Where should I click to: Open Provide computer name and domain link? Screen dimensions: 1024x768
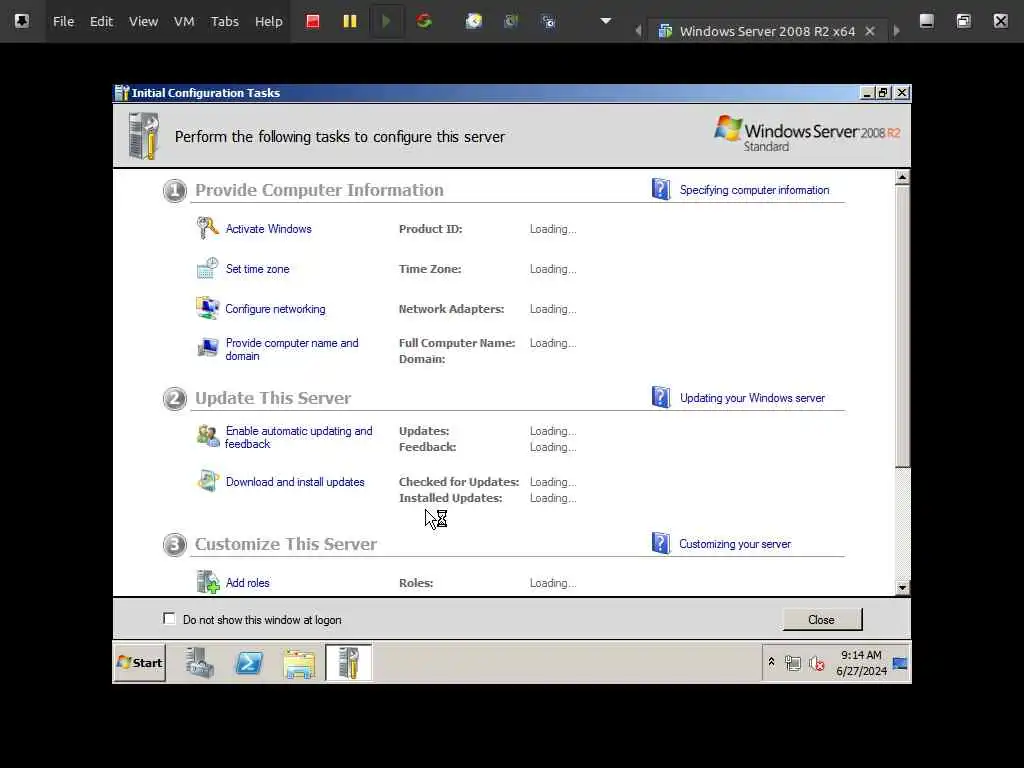point(292,349)
